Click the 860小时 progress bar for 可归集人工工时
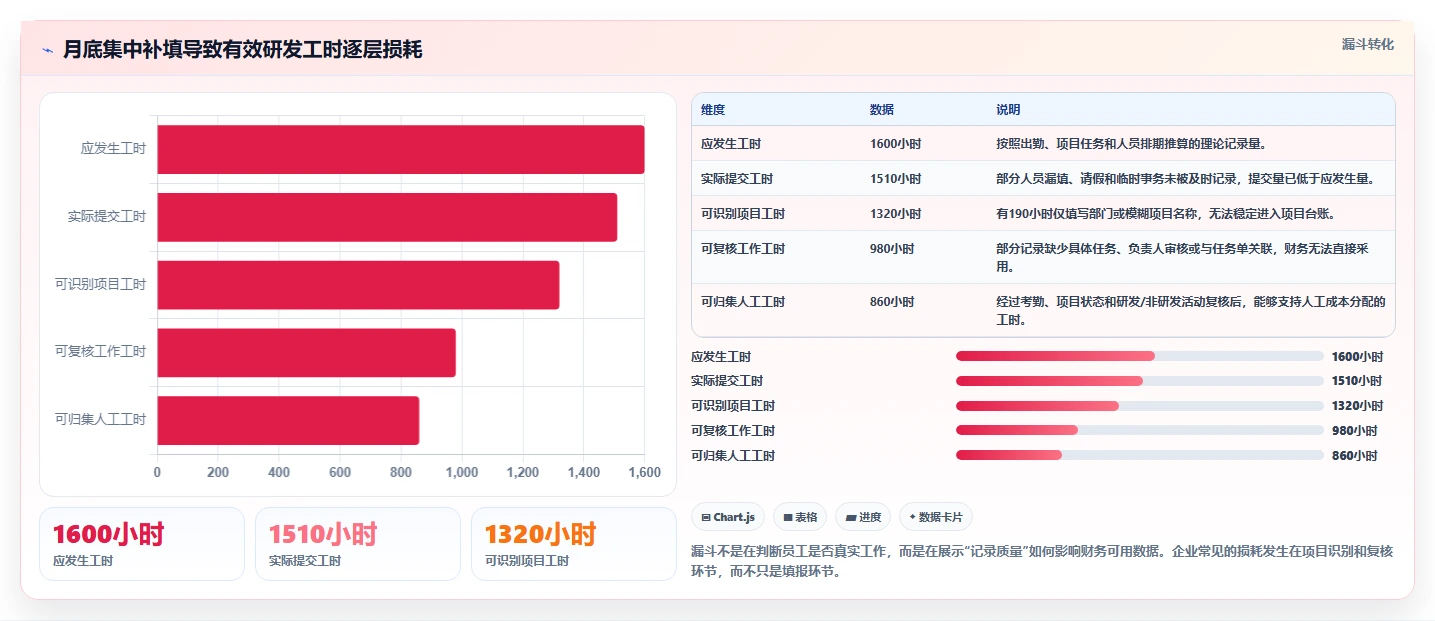Viewport: 1435px width, 621px height. tap(1140, 455)
